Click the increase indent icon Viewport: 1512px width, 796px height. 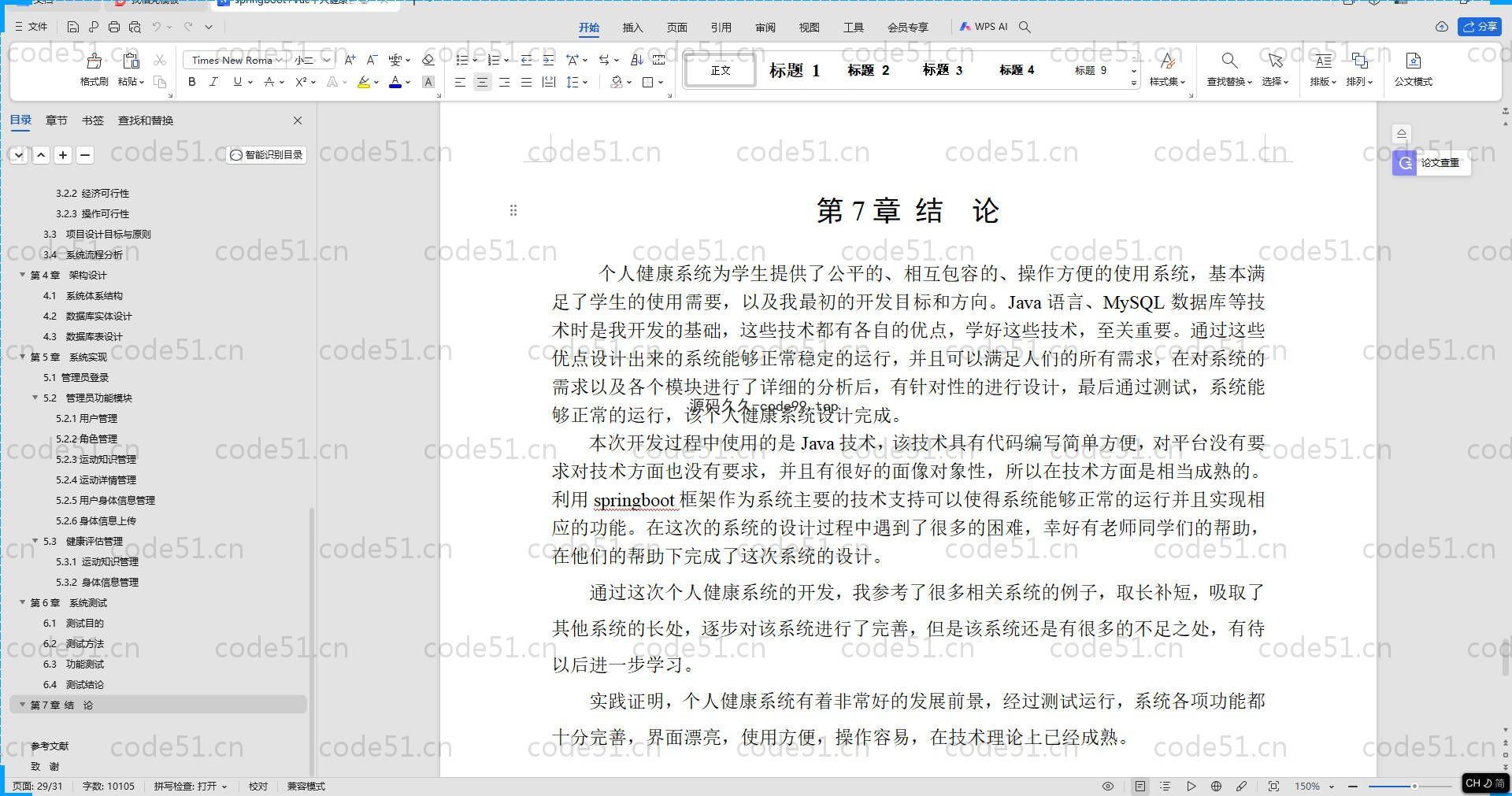(x=548, y=60)
